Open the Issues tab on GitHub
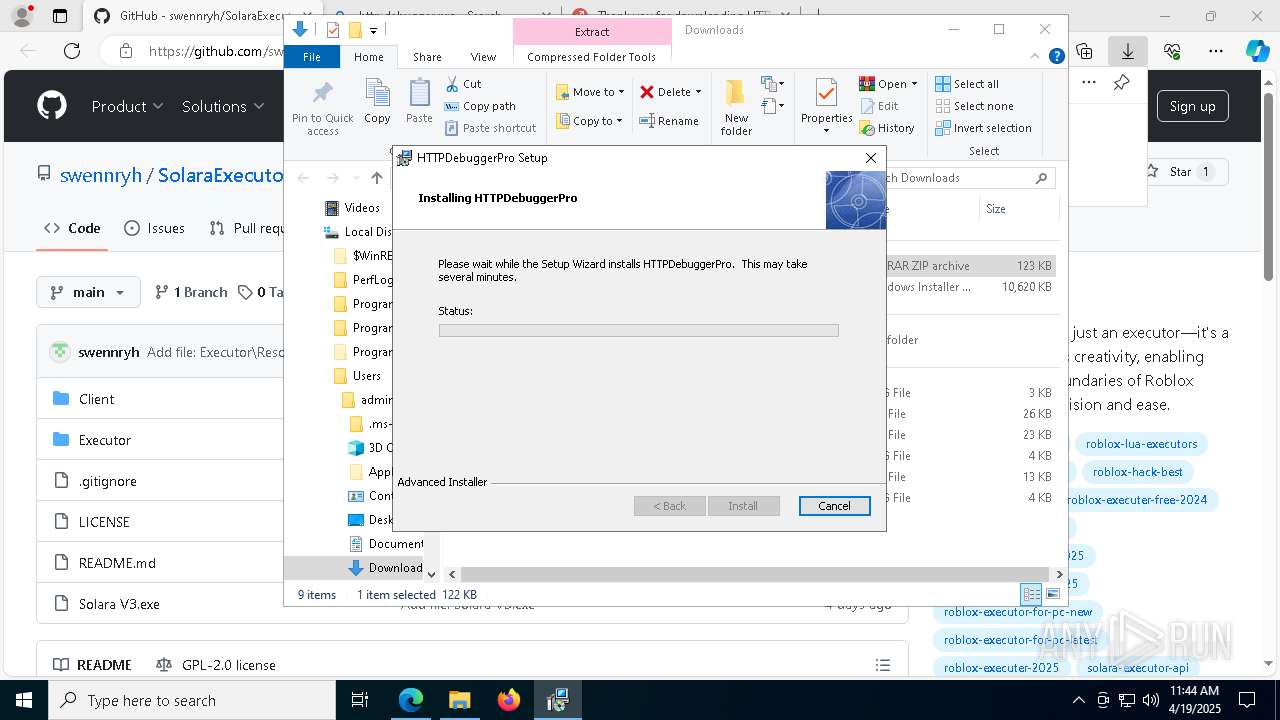 [154, 228]
